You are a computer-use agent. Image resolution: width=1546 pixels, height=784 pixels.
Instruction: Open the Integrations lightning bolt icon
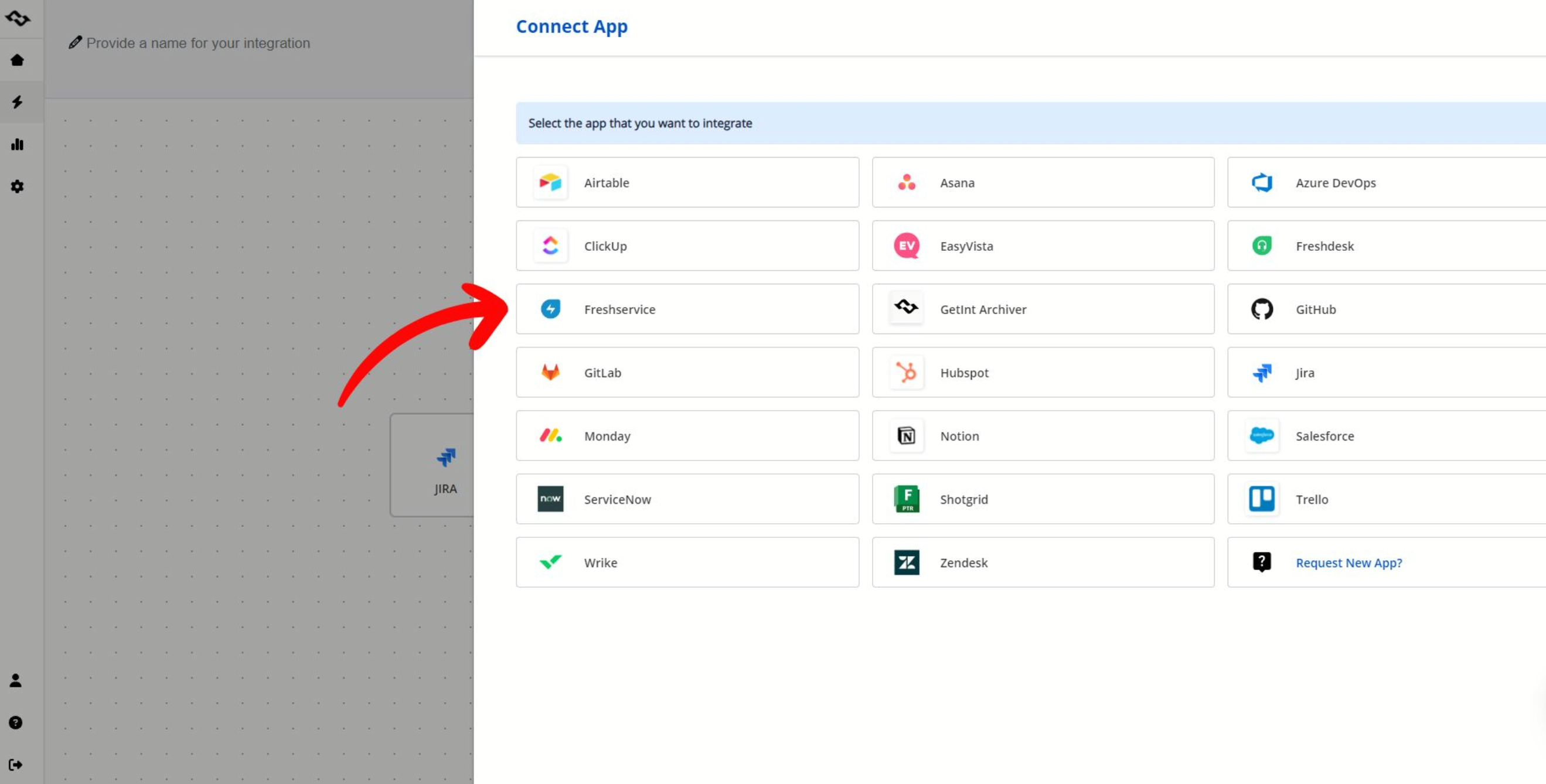pos(18,102)
